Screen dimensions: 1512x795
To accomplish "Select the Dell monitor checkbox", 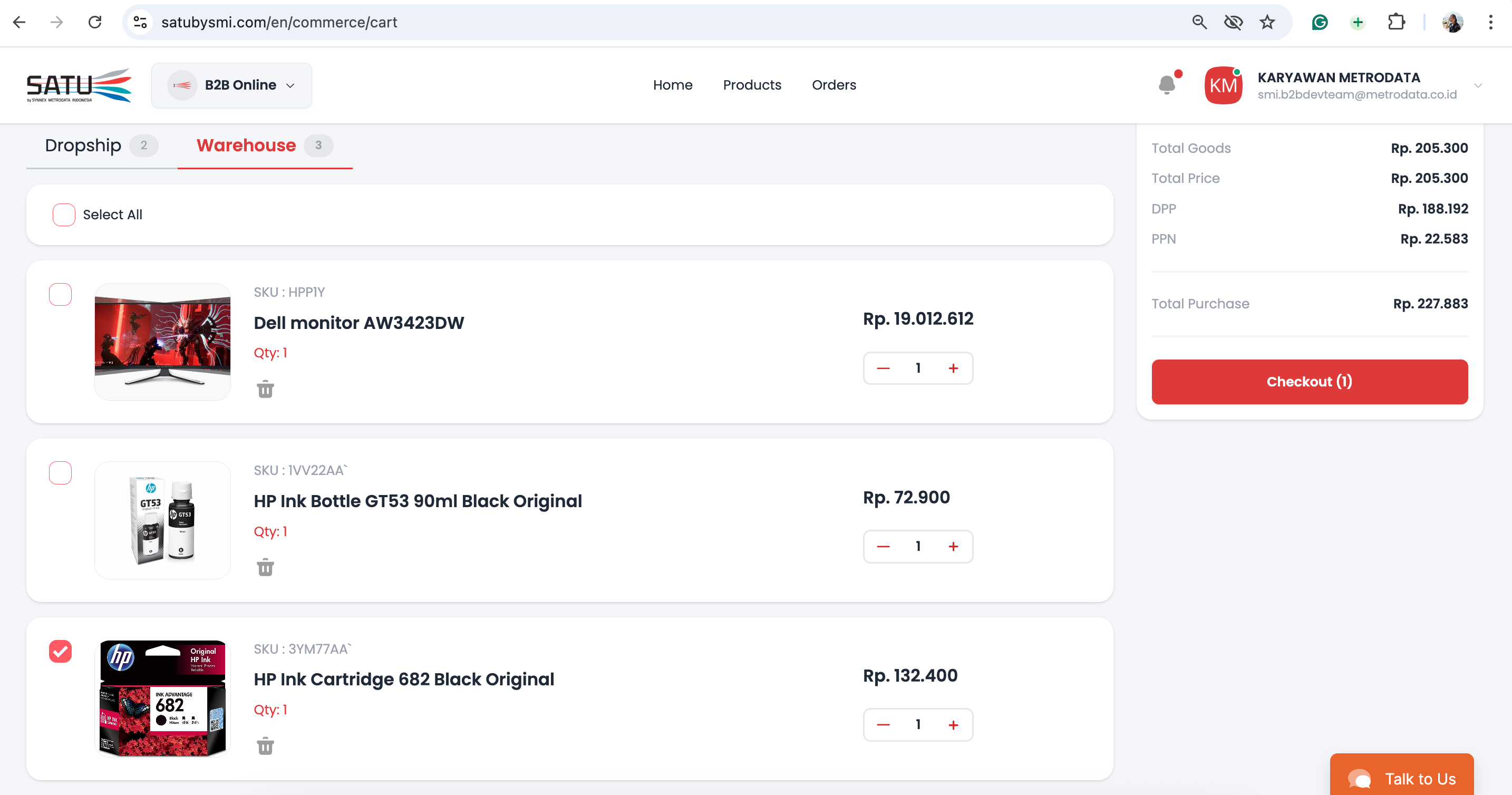I will click(61, 295).
